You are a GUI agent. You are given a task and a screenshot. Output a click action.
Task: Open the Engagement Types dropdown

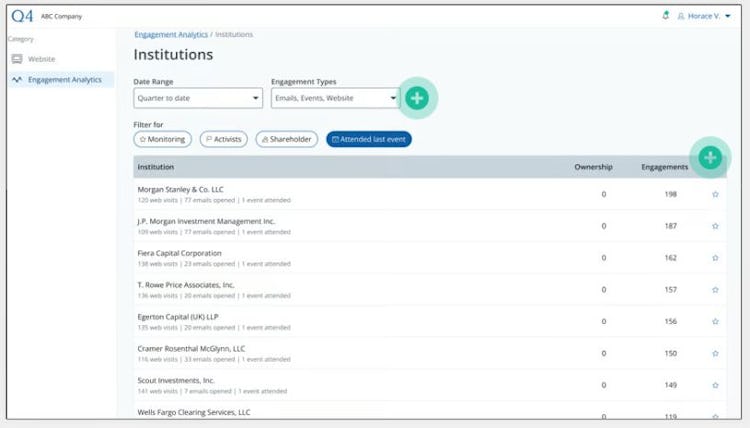[x=335, y=98]
